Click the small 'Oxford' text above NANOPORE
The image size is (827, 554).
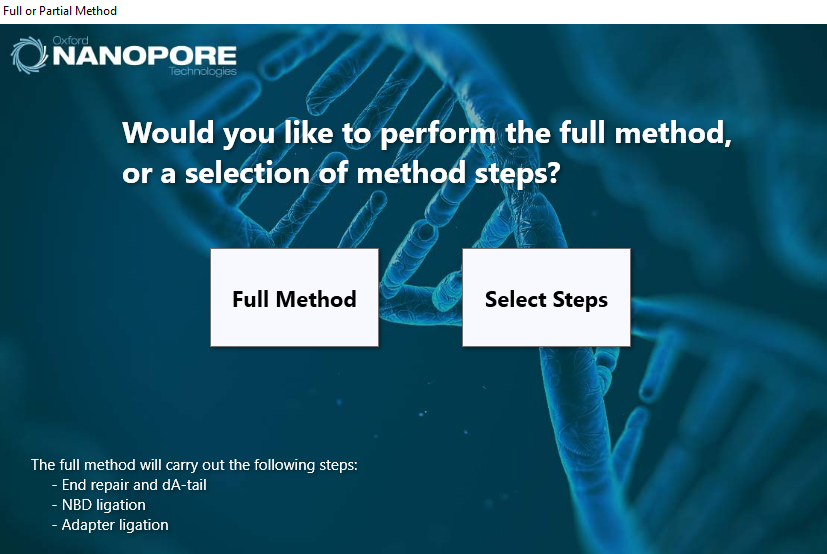70,40
